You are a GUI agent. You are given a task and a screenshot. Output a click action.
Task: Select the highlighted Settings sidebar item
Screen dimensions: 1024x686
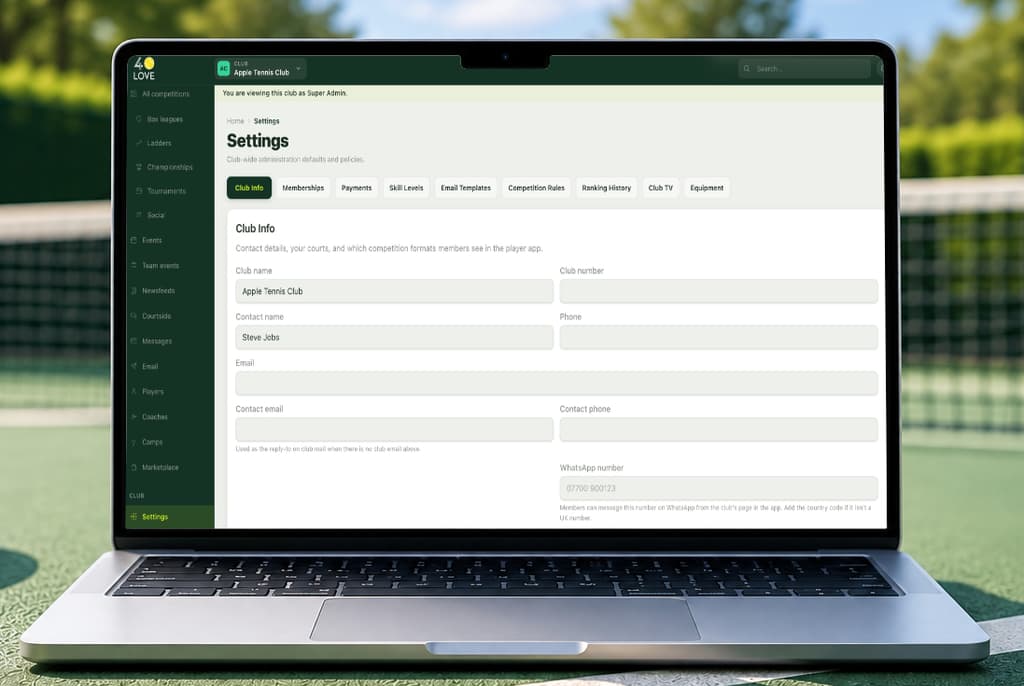pyautogui.click(x=170, y=517)
